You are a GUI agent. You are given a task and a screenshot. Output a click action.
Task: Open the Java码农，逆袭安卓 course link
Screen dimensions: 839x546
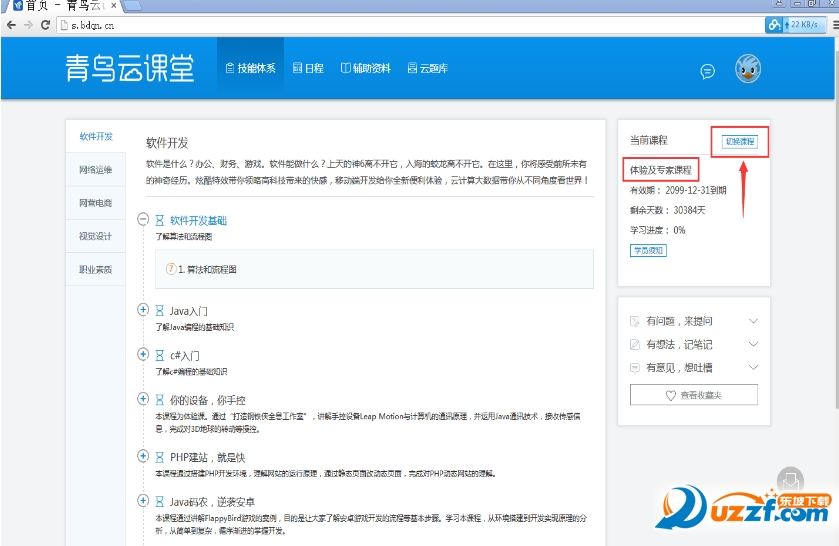point(212,502)
